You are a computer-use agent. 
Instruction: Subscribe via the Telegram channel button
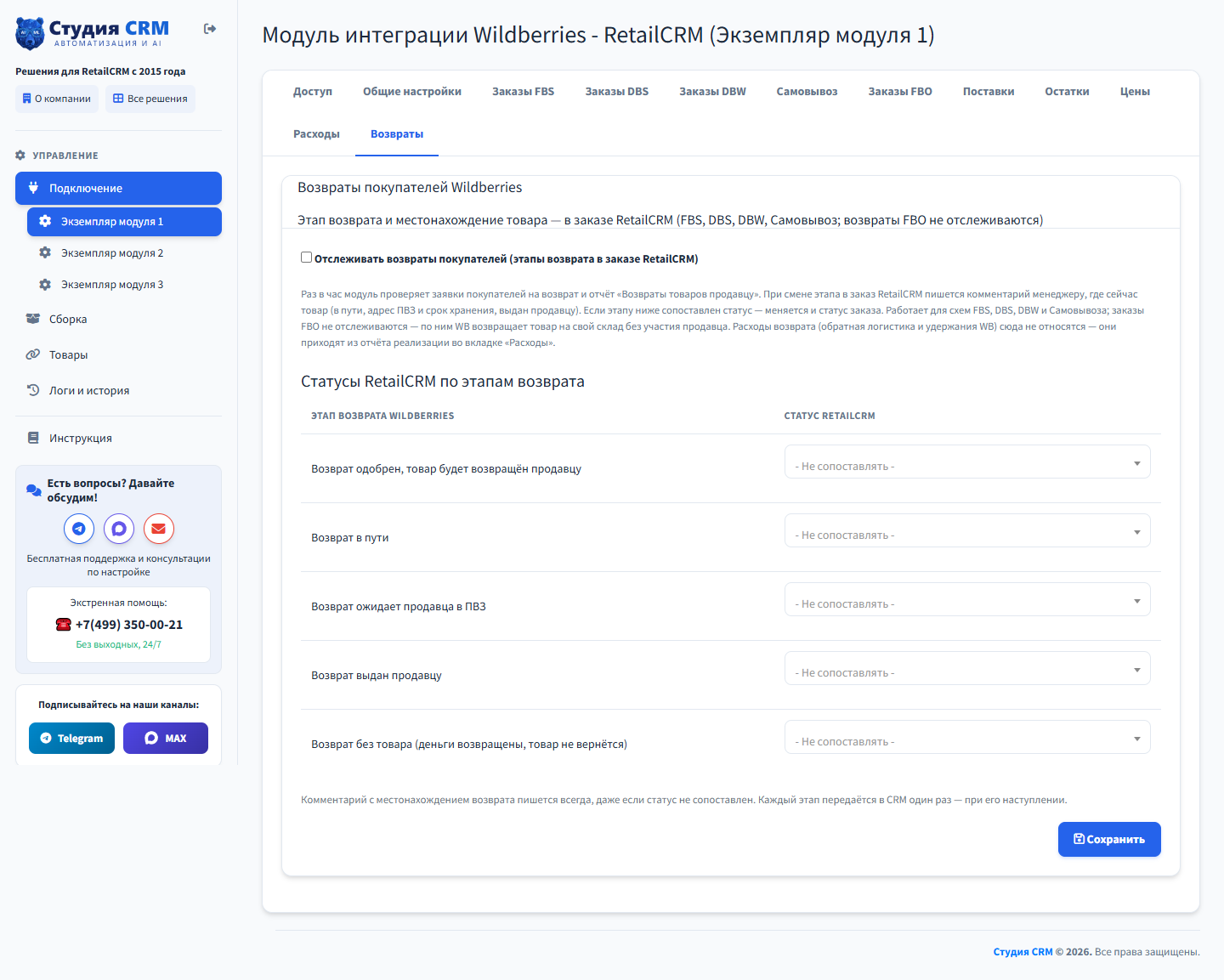pyautogui.click(x=71, y=738)
